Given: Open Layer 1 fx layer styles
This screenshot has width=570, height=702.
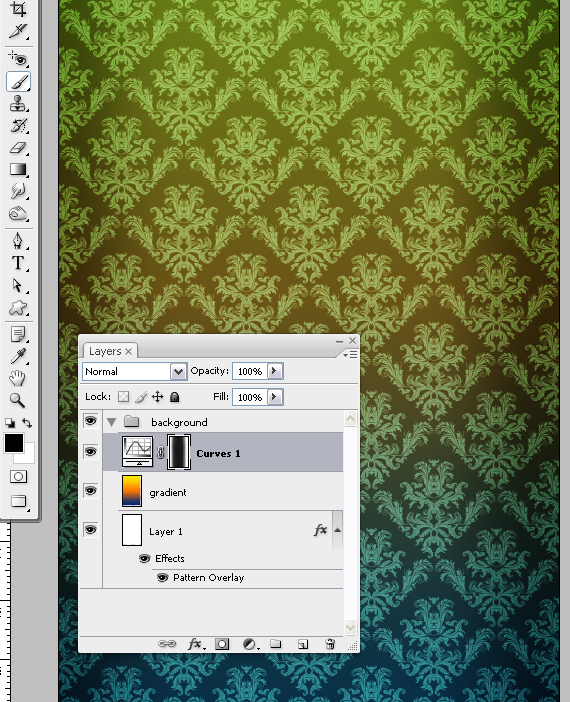Looking at the screenshot, I should point(320,530).
